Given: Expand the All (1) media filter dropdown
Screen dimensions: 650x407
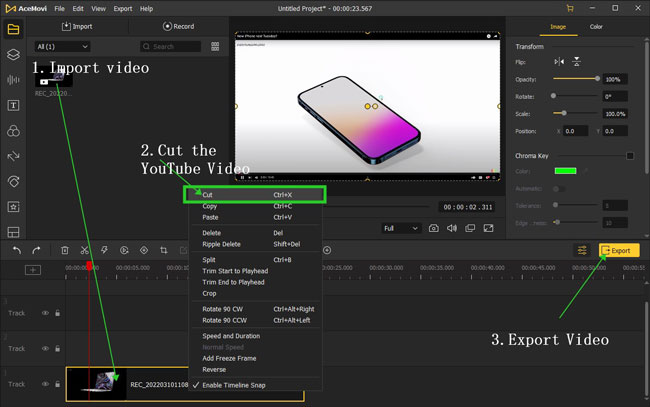Looking at the screenshot, I should pyautogui.click(x=62, y=46).
